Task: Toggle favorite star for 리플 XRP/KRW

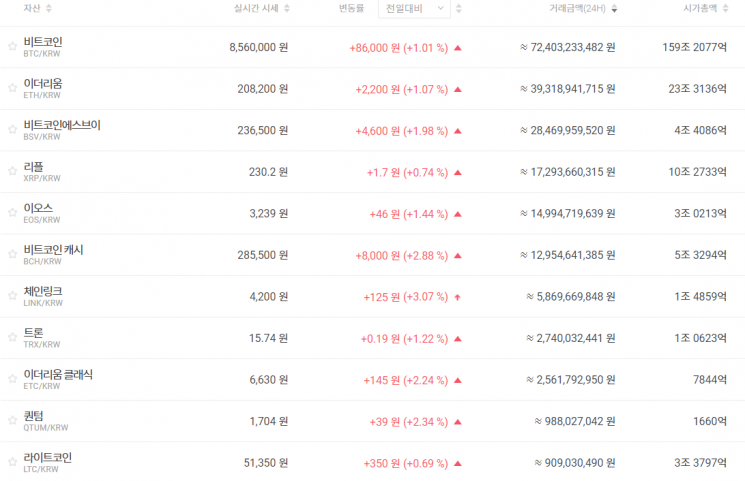Action: pyautogui.click(x=12, y=171)
